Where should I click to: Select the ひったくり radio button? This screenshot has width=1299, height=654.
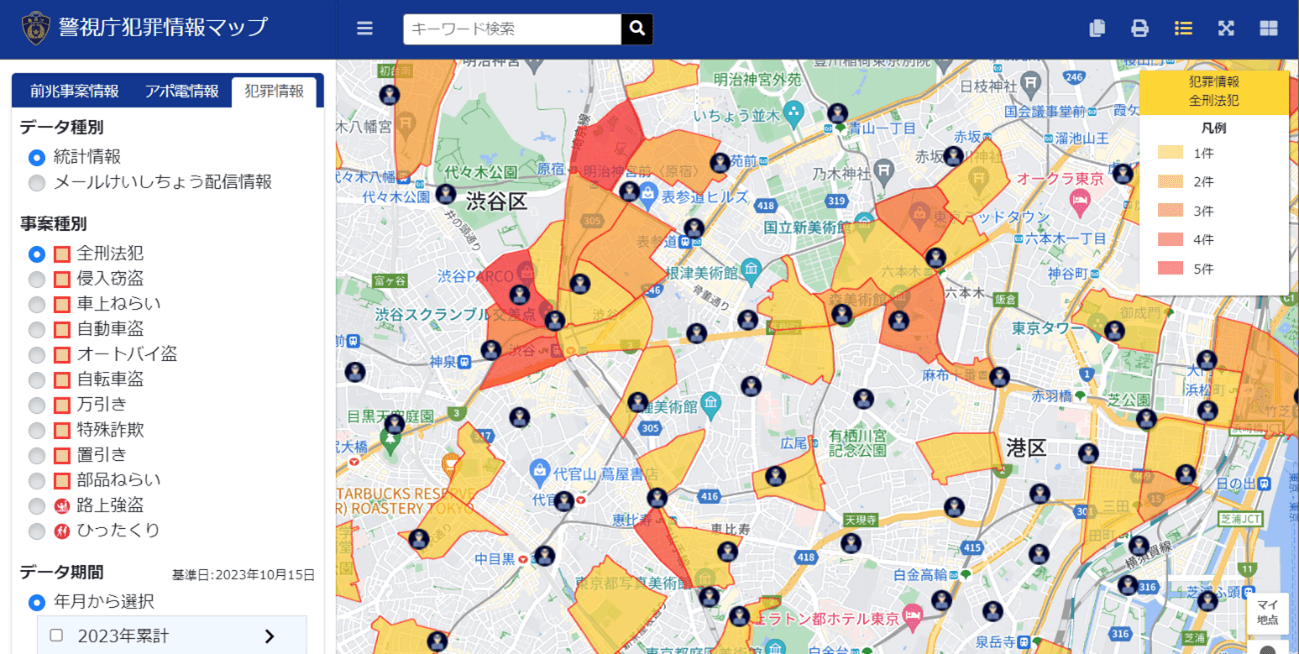37,531
